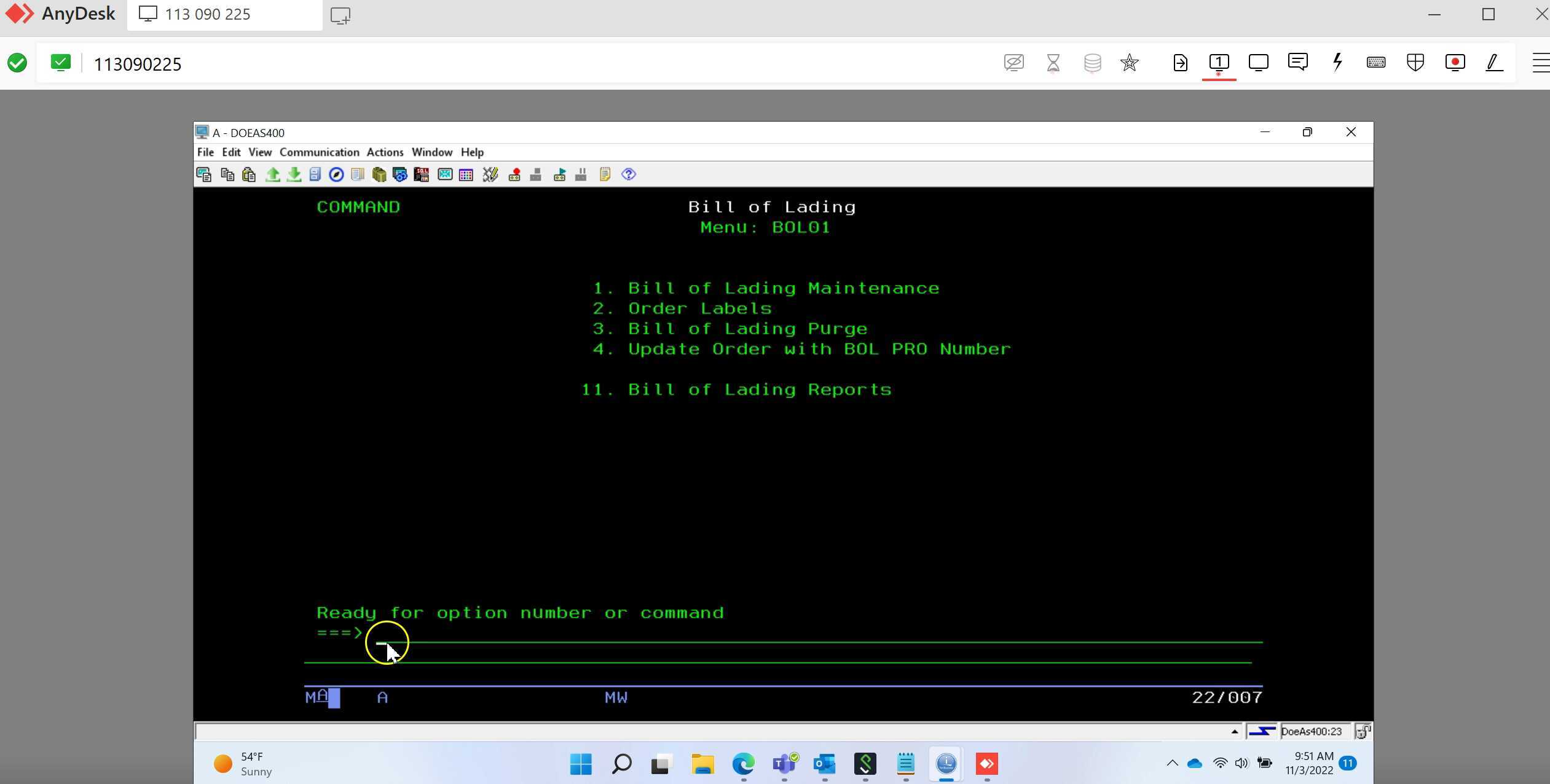Open the Communication menu
The height and width of the screenshot is (784, 1550).
pyautogui.click(x=319, y=152)
